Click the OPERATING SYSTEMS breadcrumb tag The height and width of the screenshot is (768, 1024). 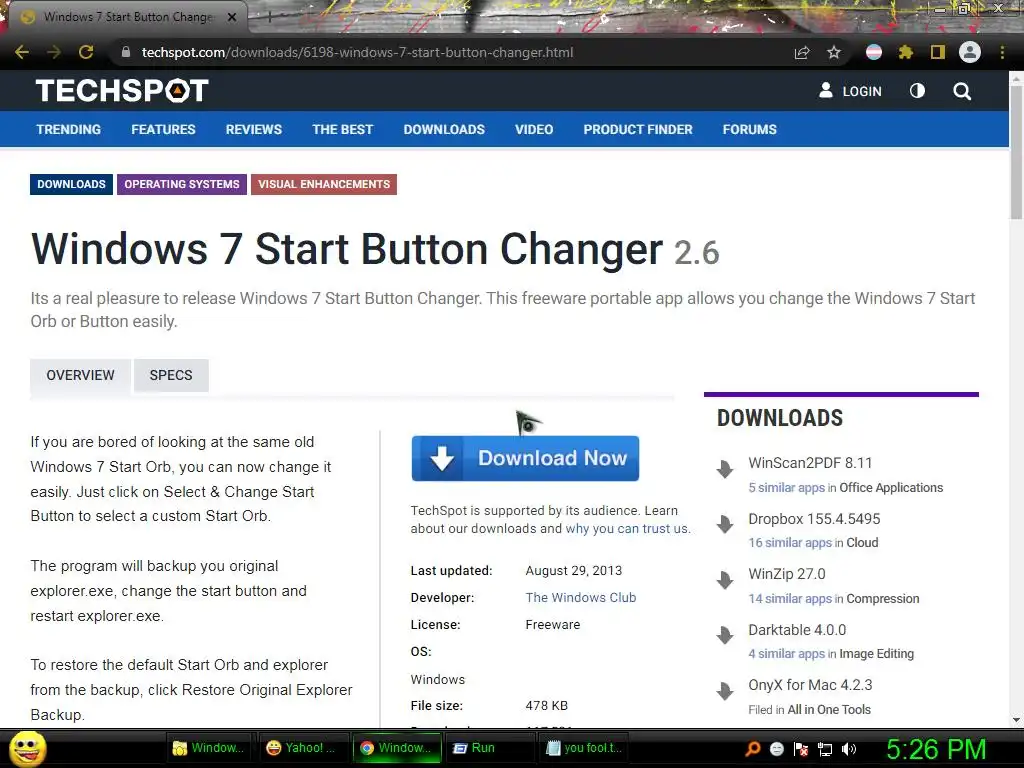click(182, 184)
